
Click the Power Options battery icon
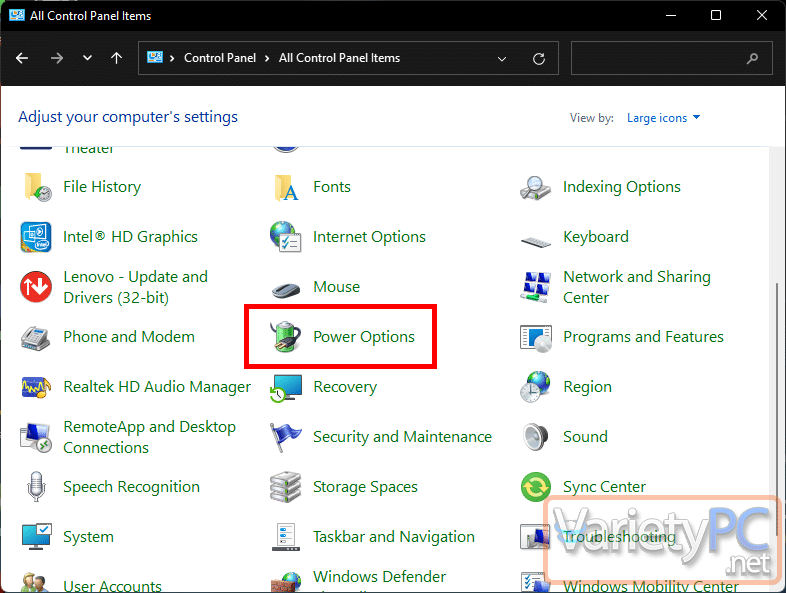click(286, 336)
